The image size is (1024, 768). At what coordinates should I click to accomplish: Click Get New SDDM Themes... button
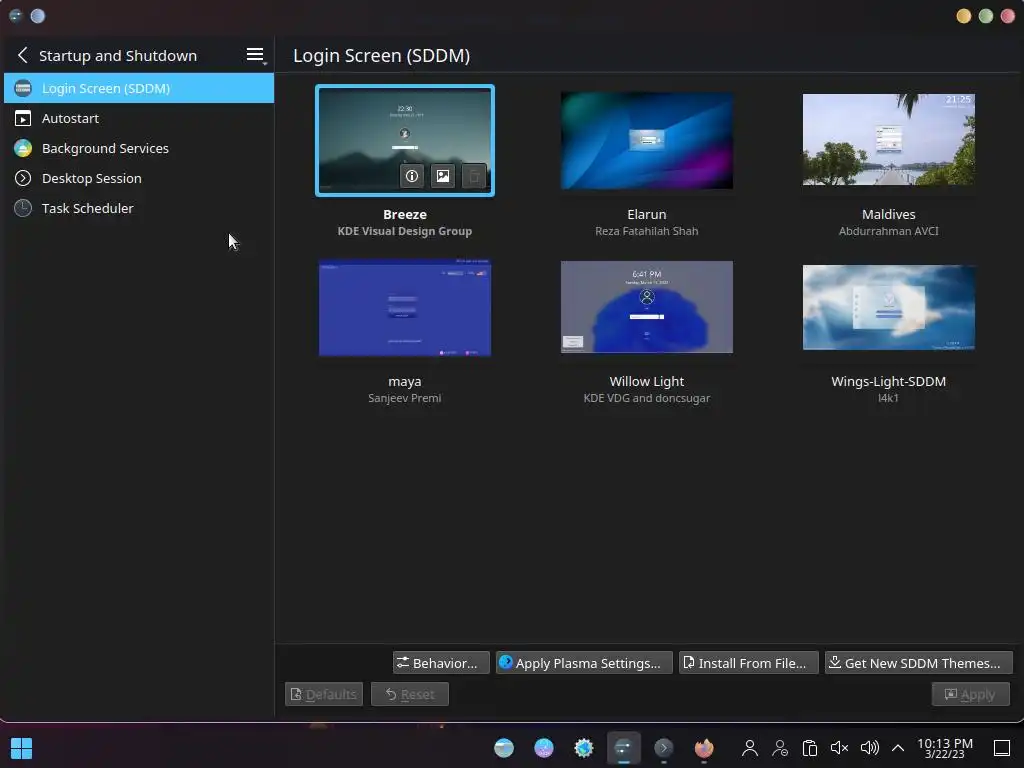click(919, 663)
